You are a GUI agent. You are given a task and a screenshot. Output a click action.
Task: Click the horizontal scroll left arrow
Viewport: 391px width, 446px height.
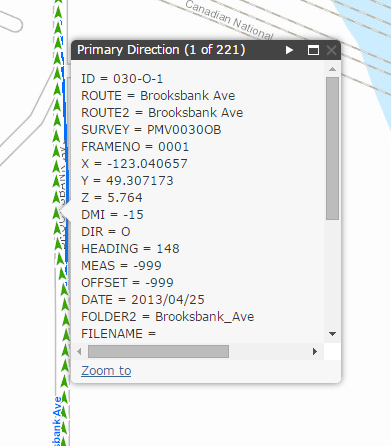[x=79, y=351]
